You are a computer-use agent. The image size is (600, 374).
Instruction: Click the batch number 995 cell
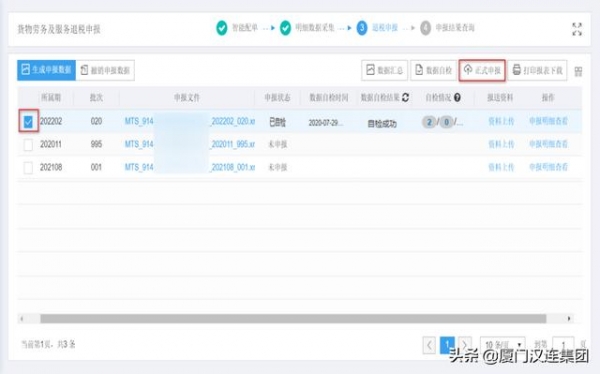tap(96, 144)
